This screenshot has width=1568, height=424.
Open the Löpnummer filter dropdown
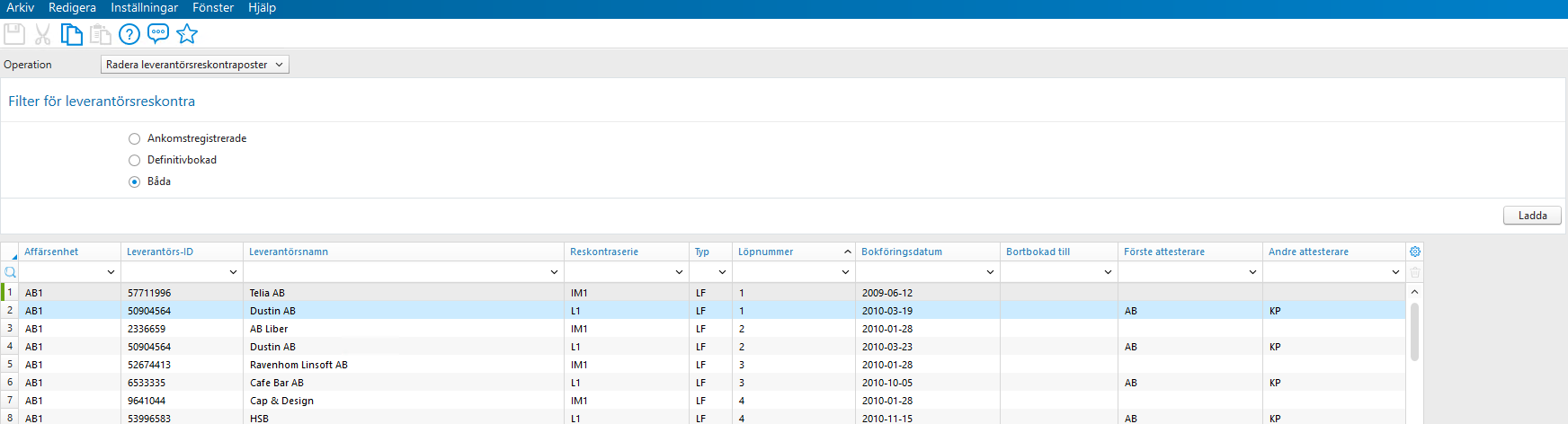point(845,272)
